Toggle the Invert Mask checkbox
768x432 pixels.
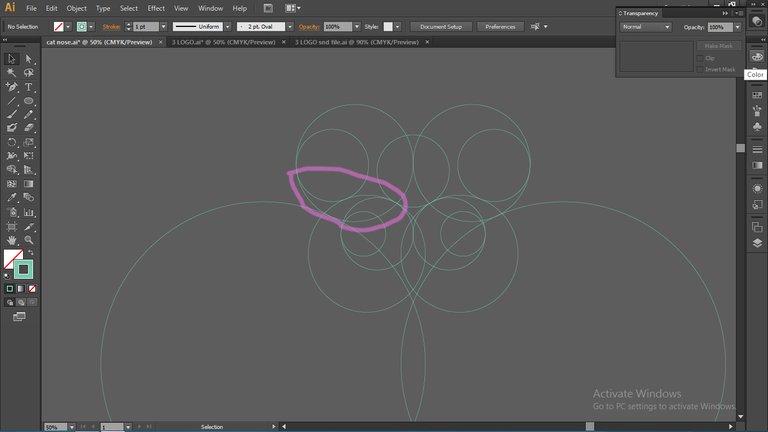(700, 70)
